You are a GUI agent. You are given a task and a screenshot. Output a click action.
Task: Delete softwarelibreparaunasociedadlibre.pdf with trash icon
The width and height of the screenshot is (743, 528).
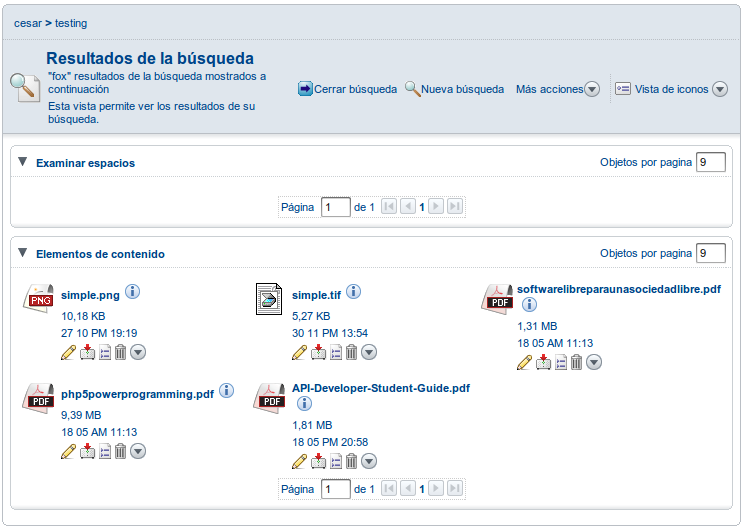(576, 362)
